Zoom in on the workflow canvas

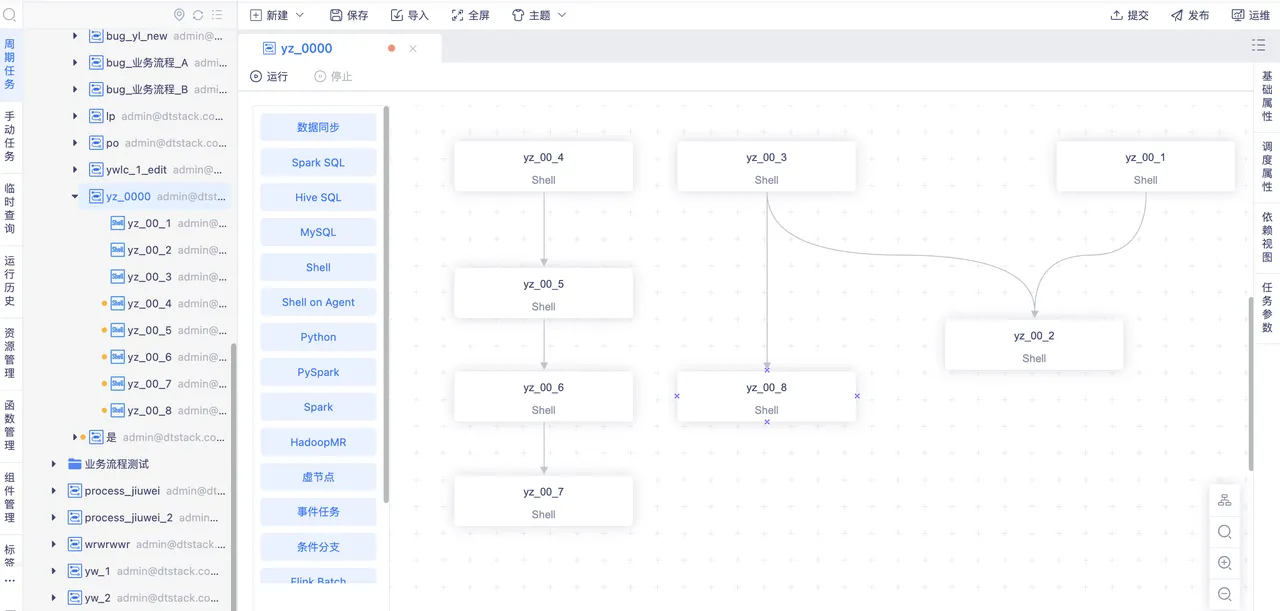(x=1224, y=563)
